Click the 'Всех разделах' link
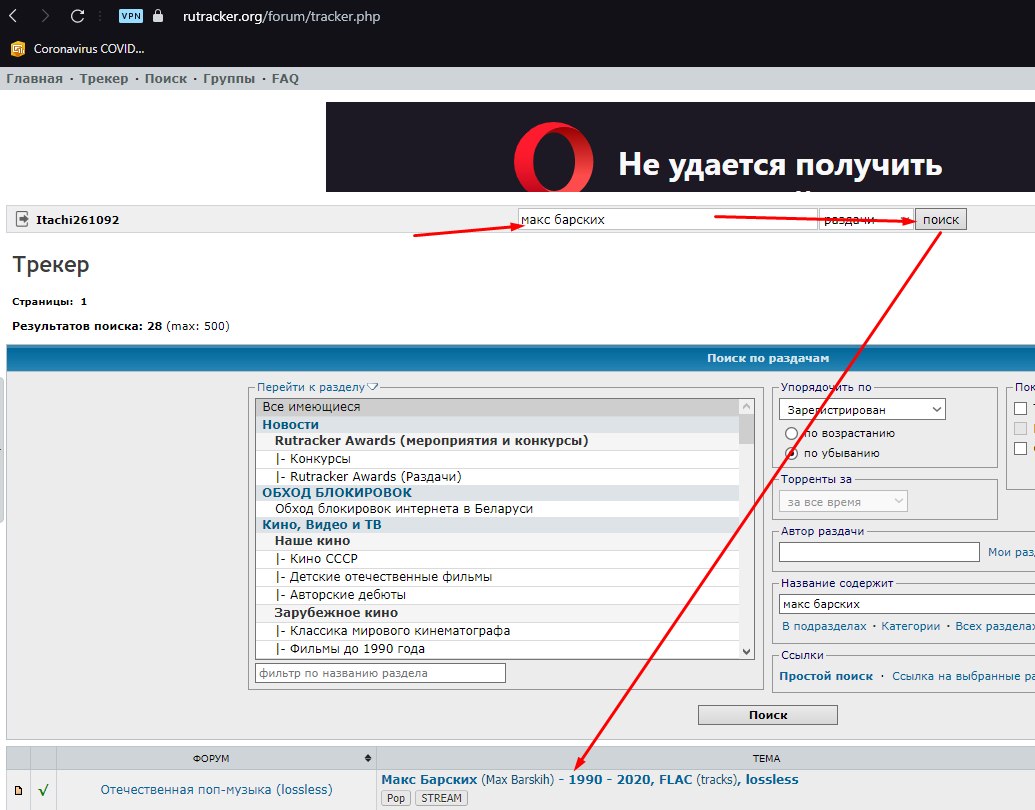Screen dimensions: 1035x810 995,626
